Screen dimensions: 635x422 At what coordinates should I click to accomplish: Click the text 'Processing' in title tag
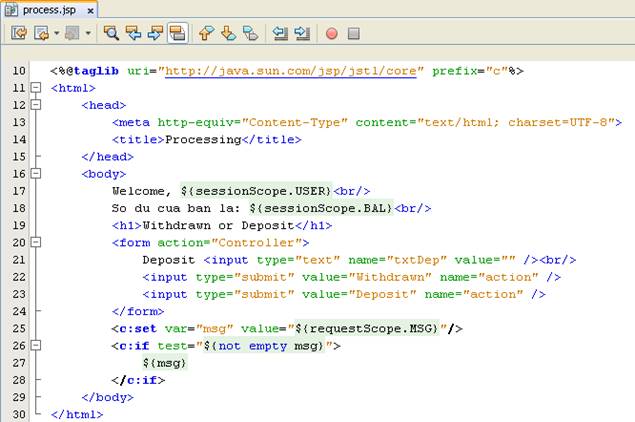203,140
